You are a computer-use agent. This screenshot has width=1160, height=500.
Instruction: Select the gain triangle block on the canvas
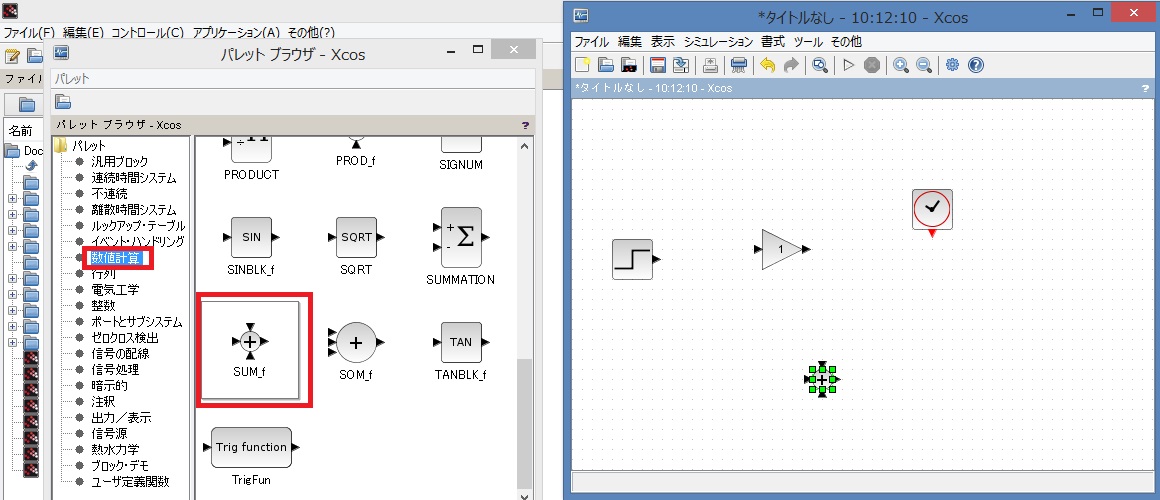click(x=783, y=249)
